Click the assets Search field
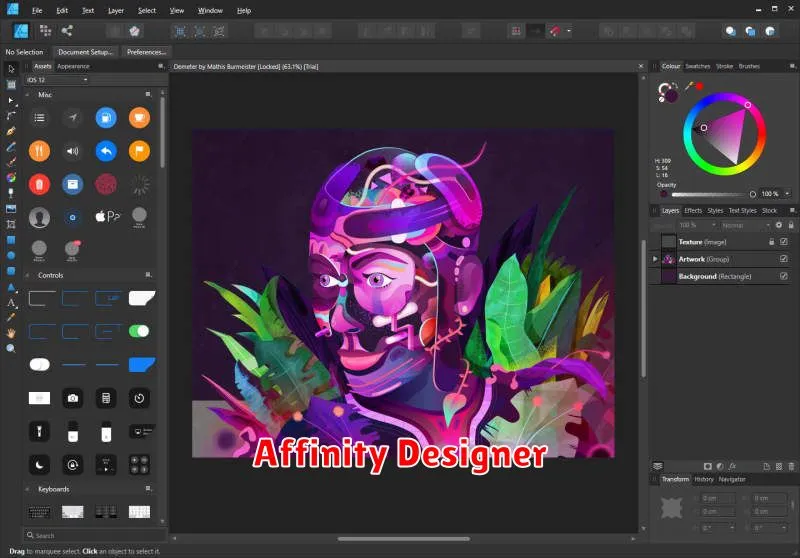Viewport: 800px width, 558px height. [90, 535]
